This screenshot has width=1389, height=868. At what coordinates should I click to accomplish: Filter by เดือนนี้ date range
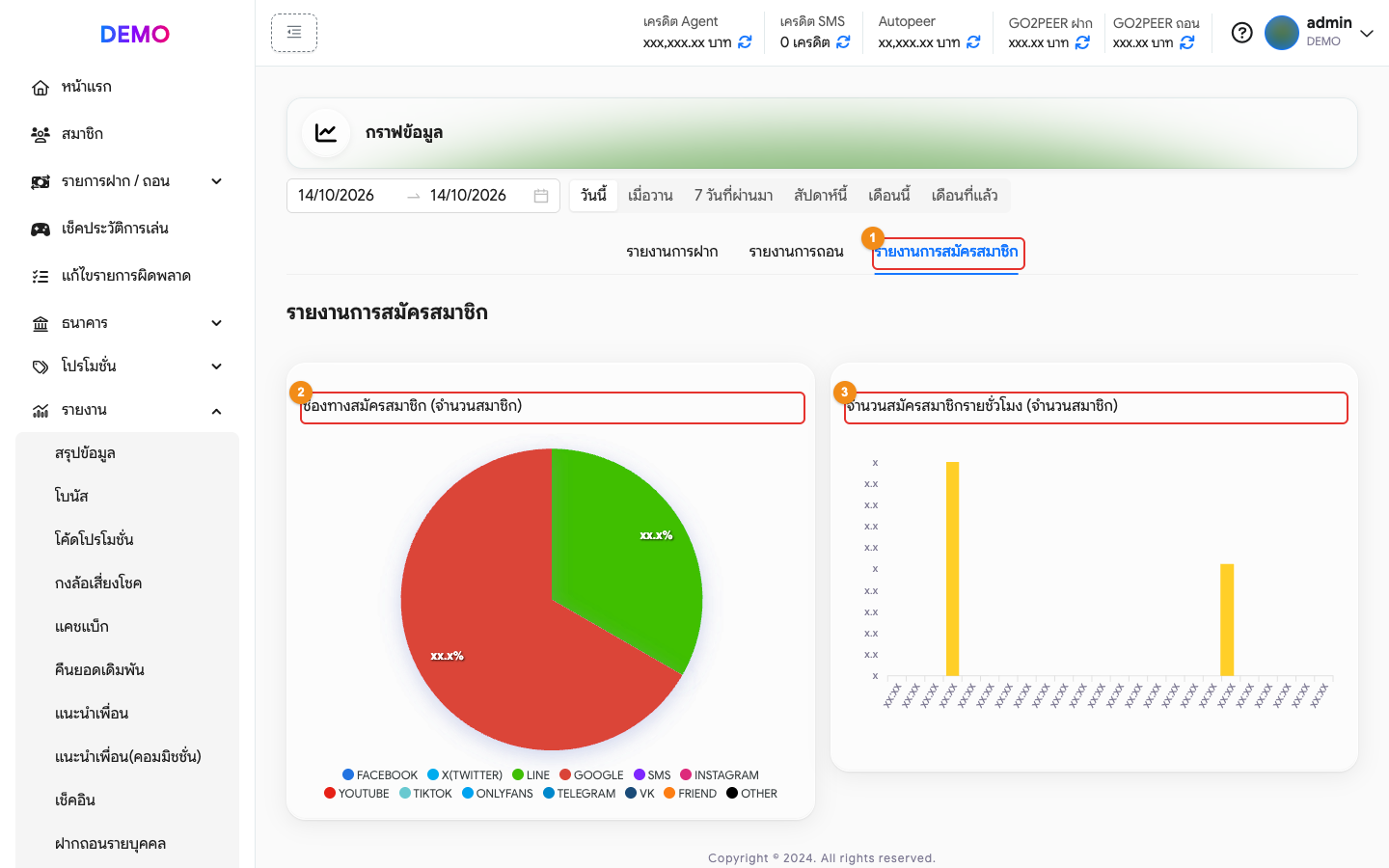(x=889, y=196)
